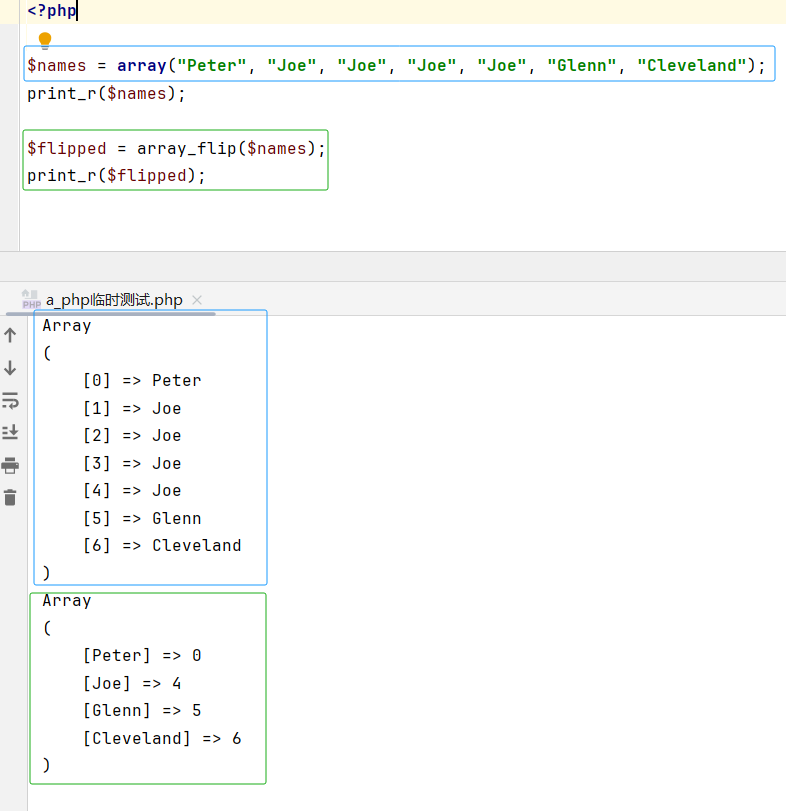
Task: Click the array keyword in the code
Action: tap(142, 66)
